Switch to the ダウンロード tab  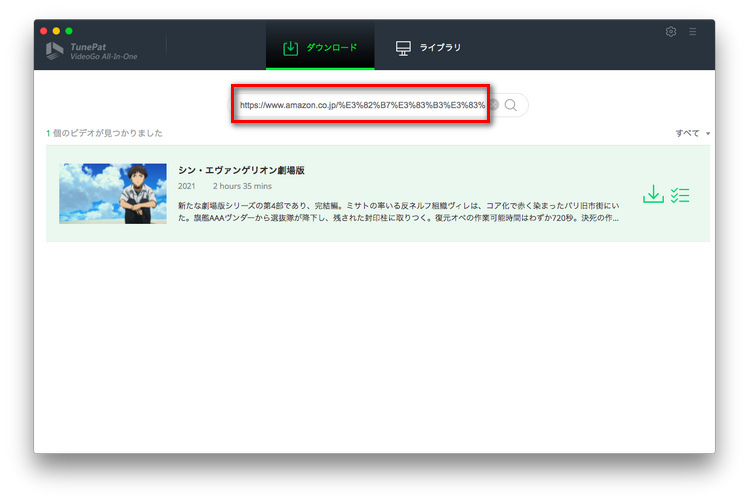[320, 47]
